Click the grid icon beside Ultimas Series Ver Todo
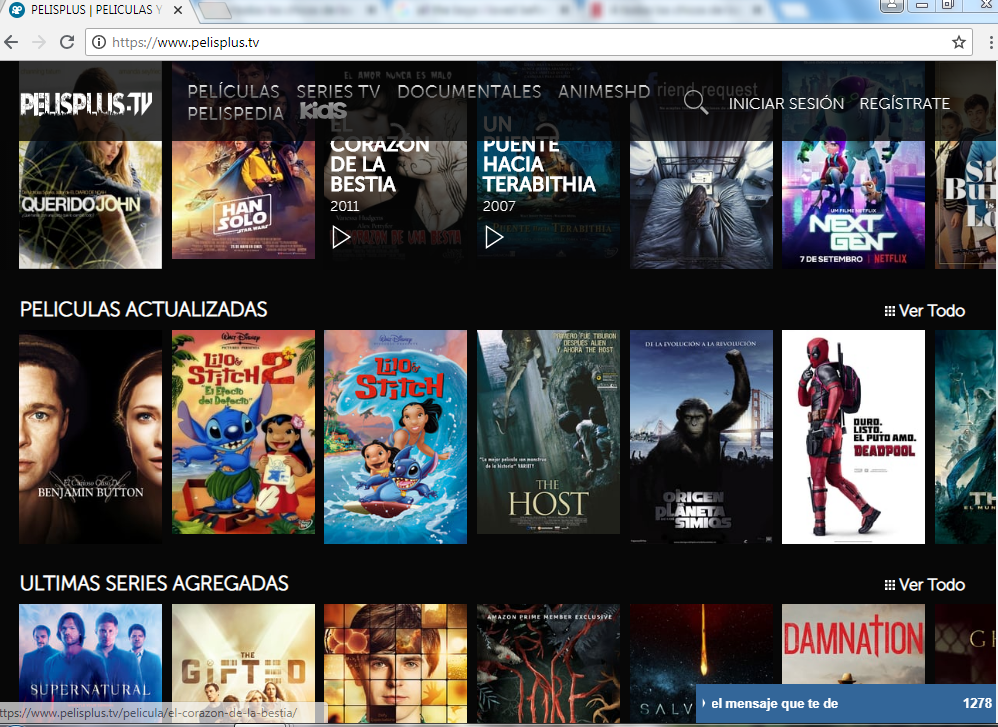This screenshot has height=727, width=998. point(889,585)
